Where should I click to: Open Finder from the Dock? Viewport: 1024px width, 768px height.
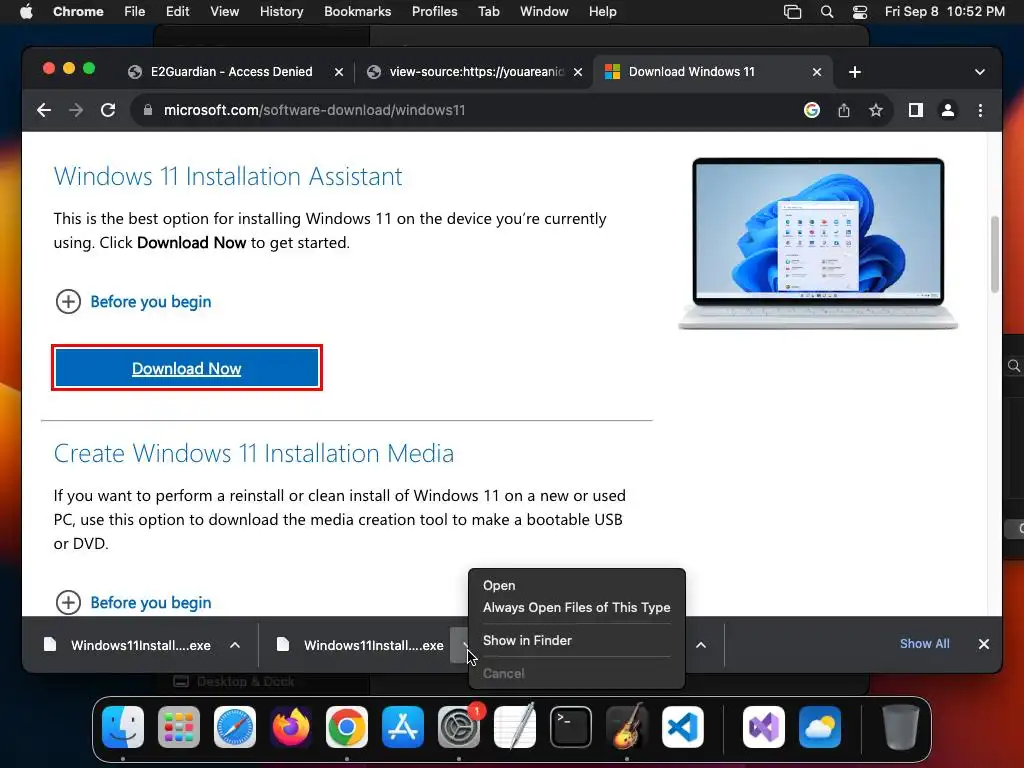(123, 727)
